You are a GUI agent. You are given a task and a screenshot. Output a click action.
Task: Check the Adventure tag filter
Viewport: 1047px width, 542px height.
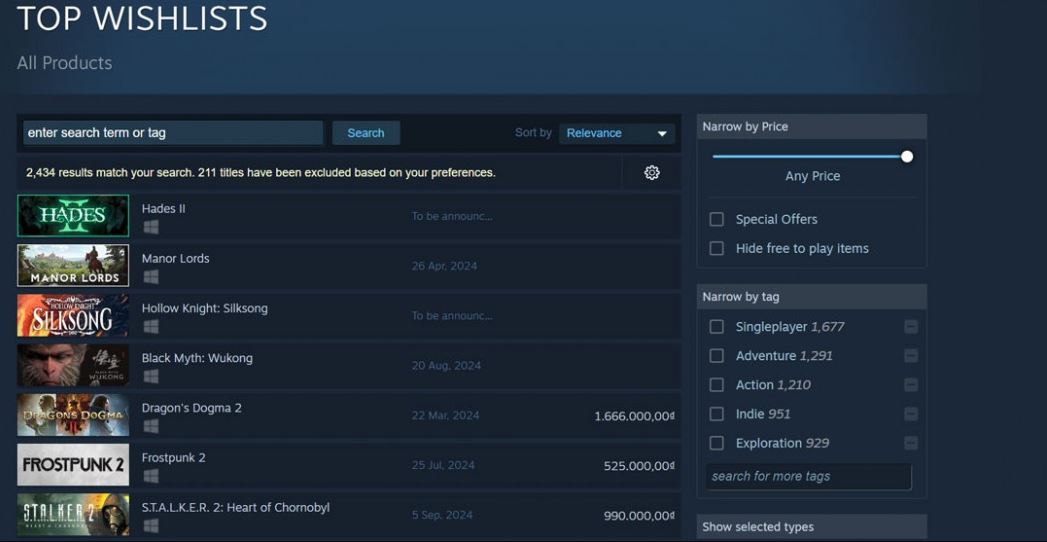[x=716, y=356]
